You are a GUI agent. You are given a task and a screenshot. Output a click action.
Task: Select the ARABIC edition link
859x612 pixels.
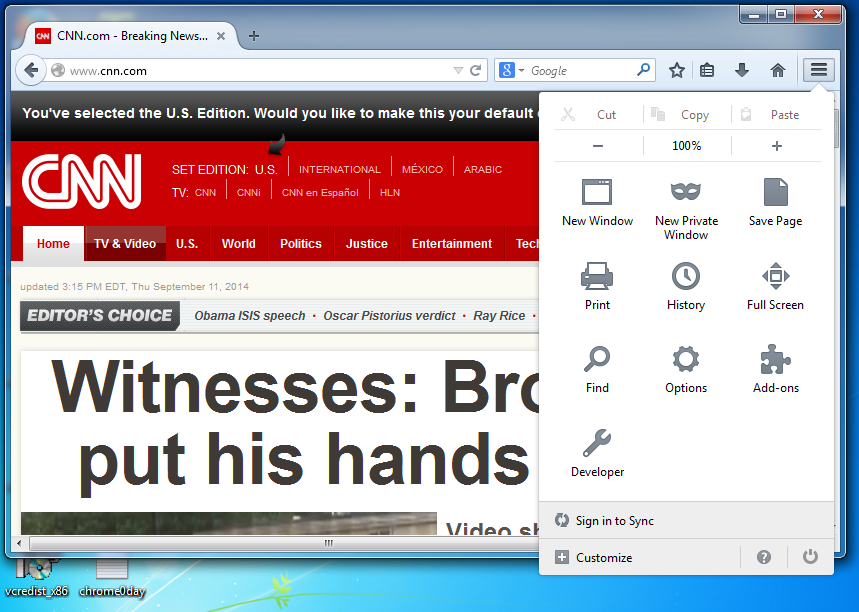[483, 169]
